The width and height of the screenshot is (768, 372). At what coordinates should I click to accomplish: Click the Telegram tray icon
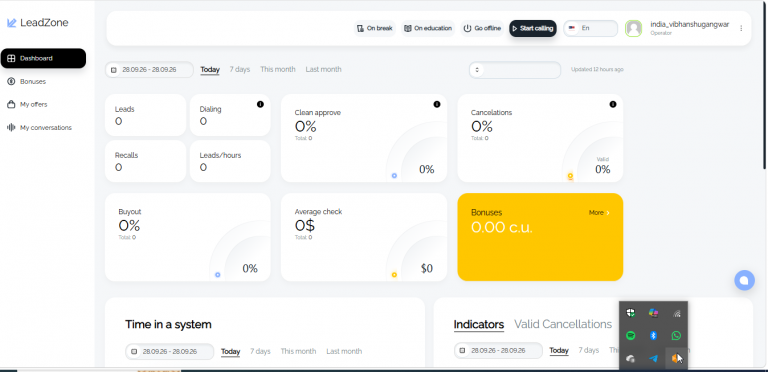tap(653, 359)
